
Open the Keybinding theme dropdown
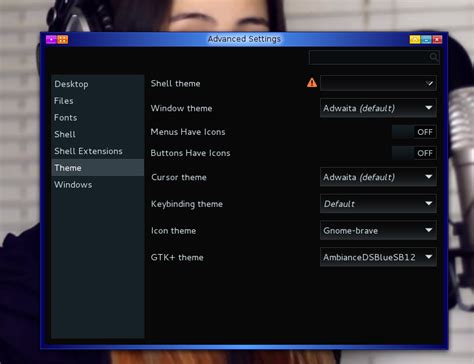pyautogui.click(x=378, y=204)
